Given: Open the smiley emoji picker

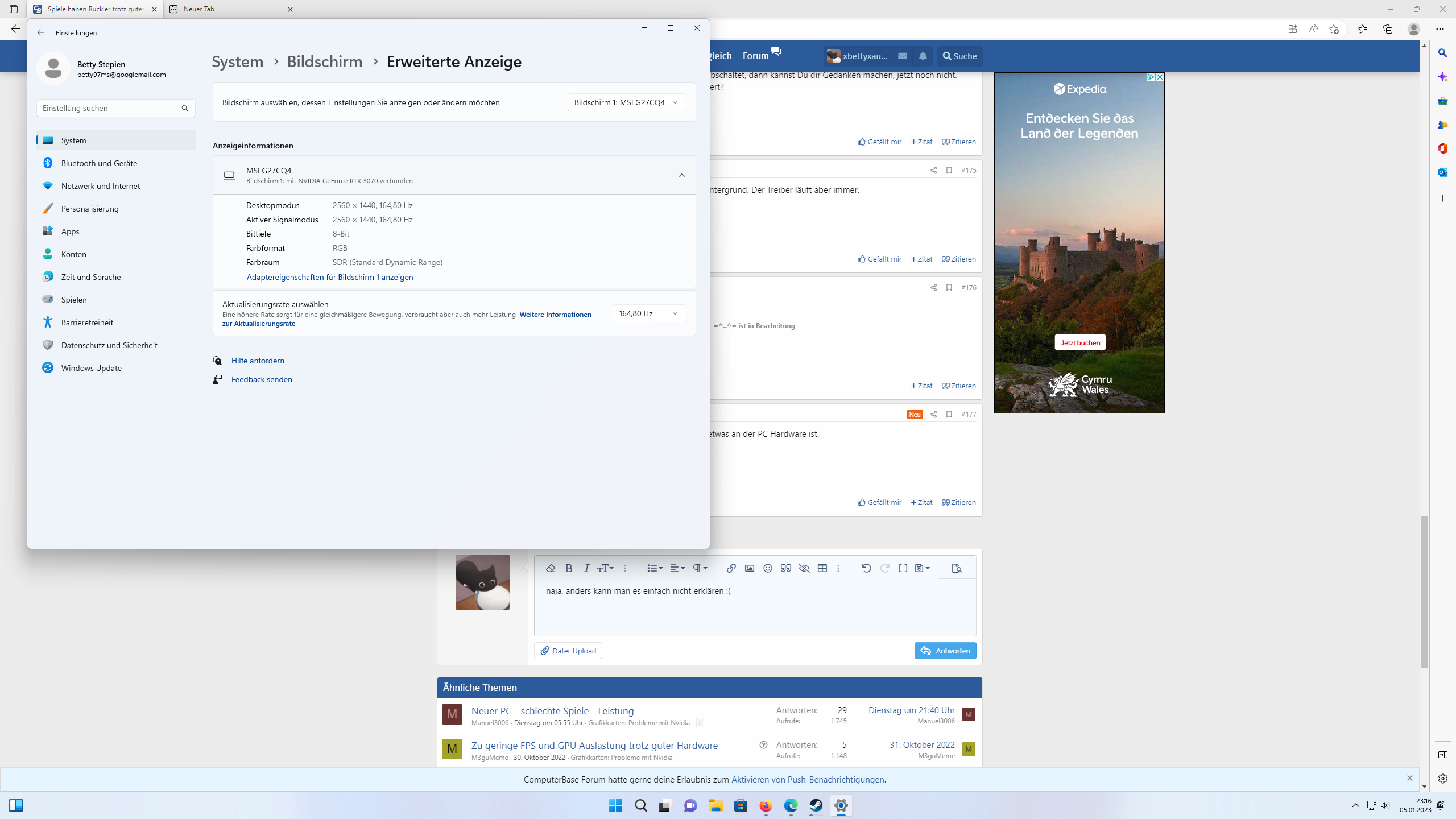Looking at the screenshot, I should pyautogui.click(x=767, y=568).
